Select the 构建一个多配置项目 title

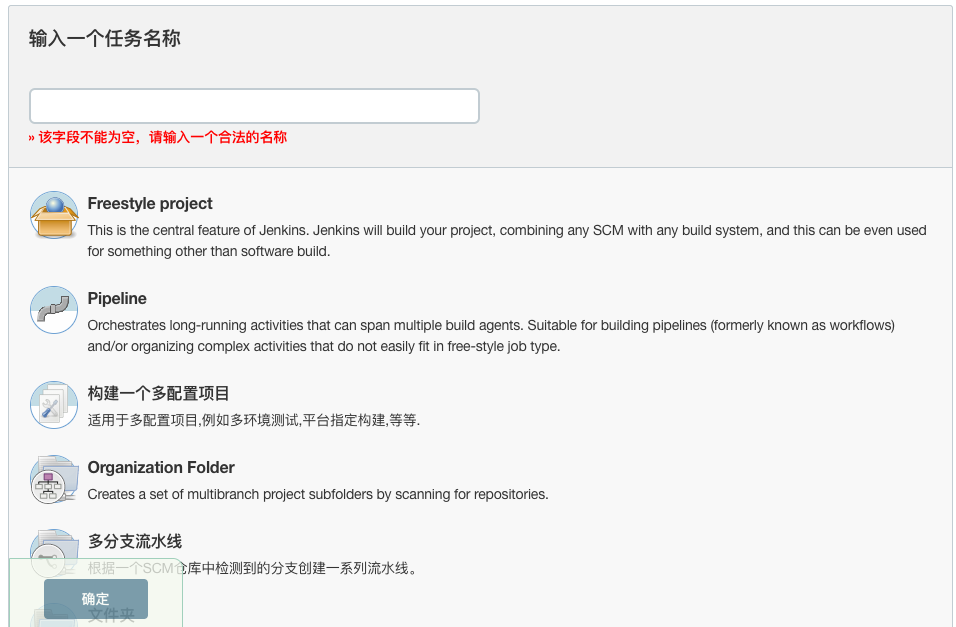click(x=158, y=393)
